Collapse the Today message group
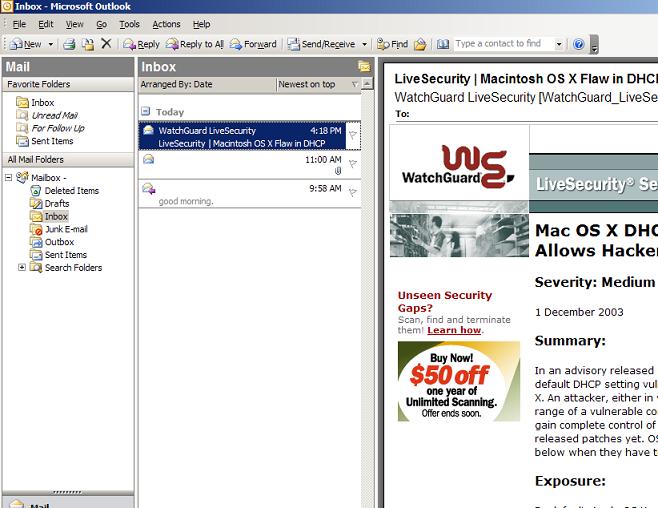 [x=146, y=112]
